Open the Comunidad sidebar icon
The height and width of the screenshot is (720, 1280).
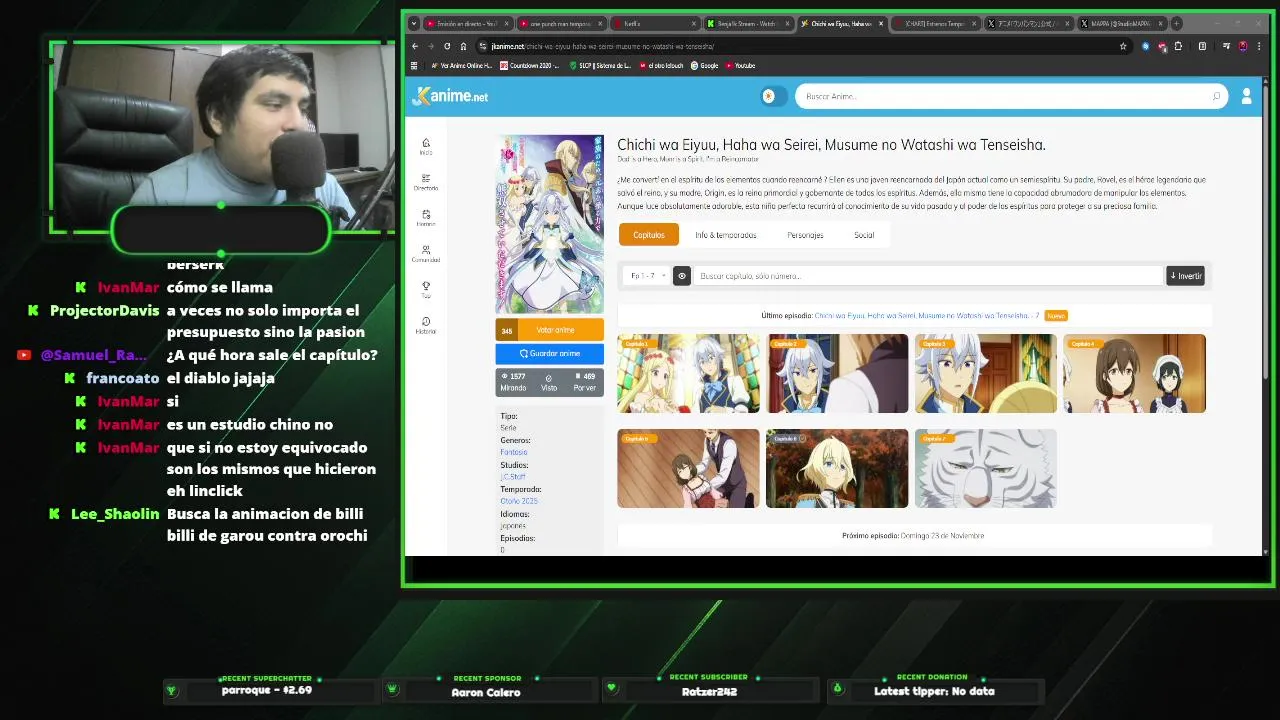[x=426, y=254]
